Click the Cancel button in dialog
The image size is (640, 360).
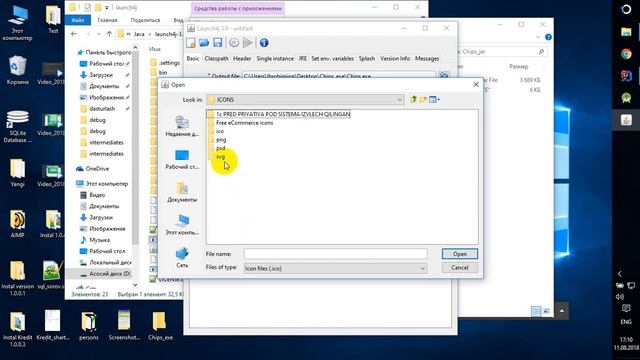tap(460, 268)
